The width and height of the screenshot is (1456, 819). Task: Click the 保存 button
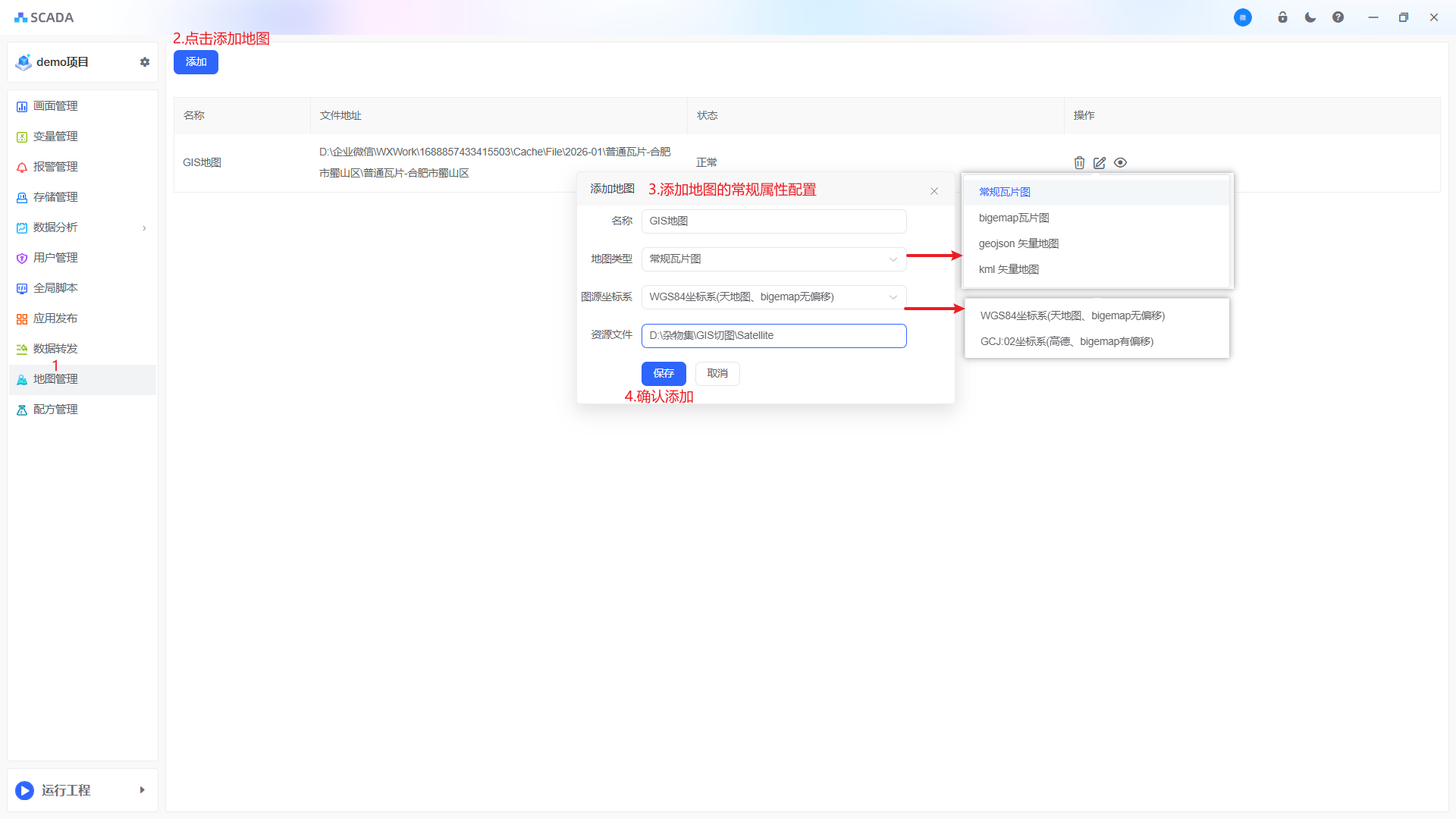664,373
